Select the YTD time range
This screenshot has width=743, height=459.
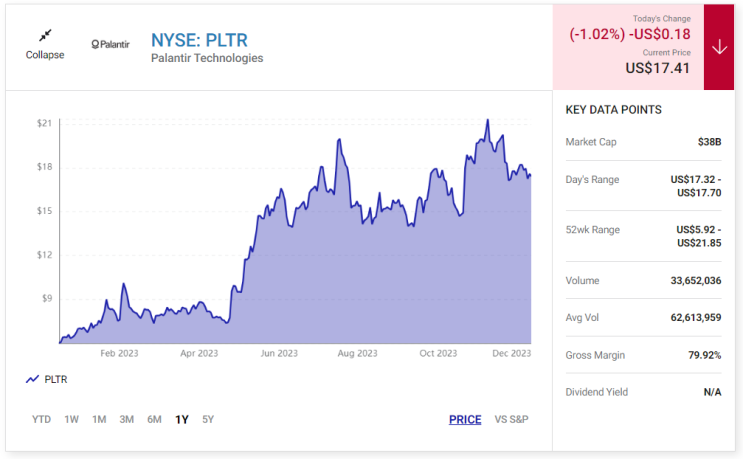click(41, 419)
